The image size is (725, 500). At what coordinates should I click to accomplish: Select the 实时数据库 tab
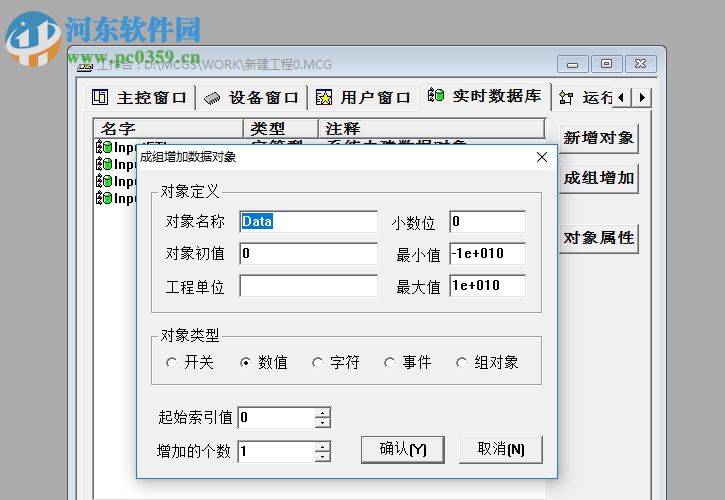[x=485, y=96]
